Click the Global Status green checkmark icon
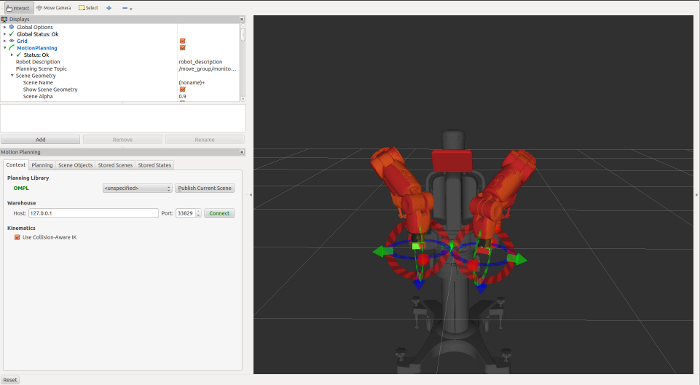 pos(12,34)
